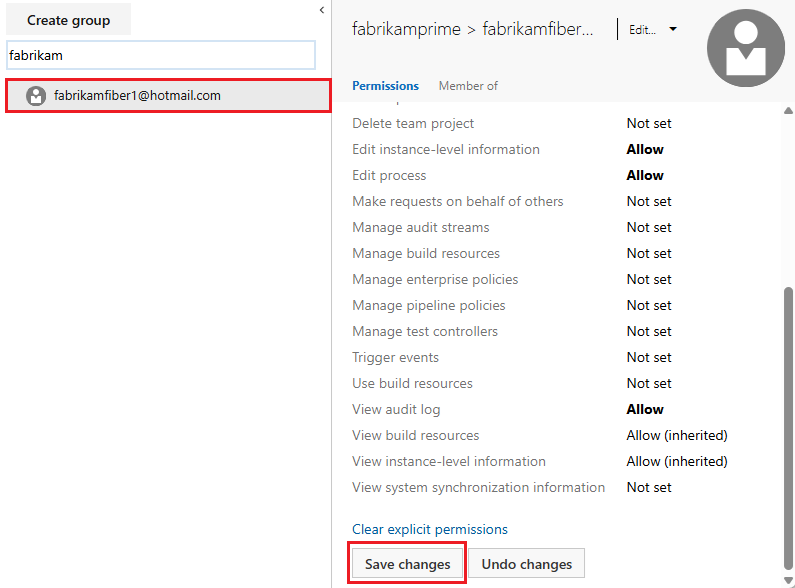Click the search field containing fabrikam

(x=160, y=55)
